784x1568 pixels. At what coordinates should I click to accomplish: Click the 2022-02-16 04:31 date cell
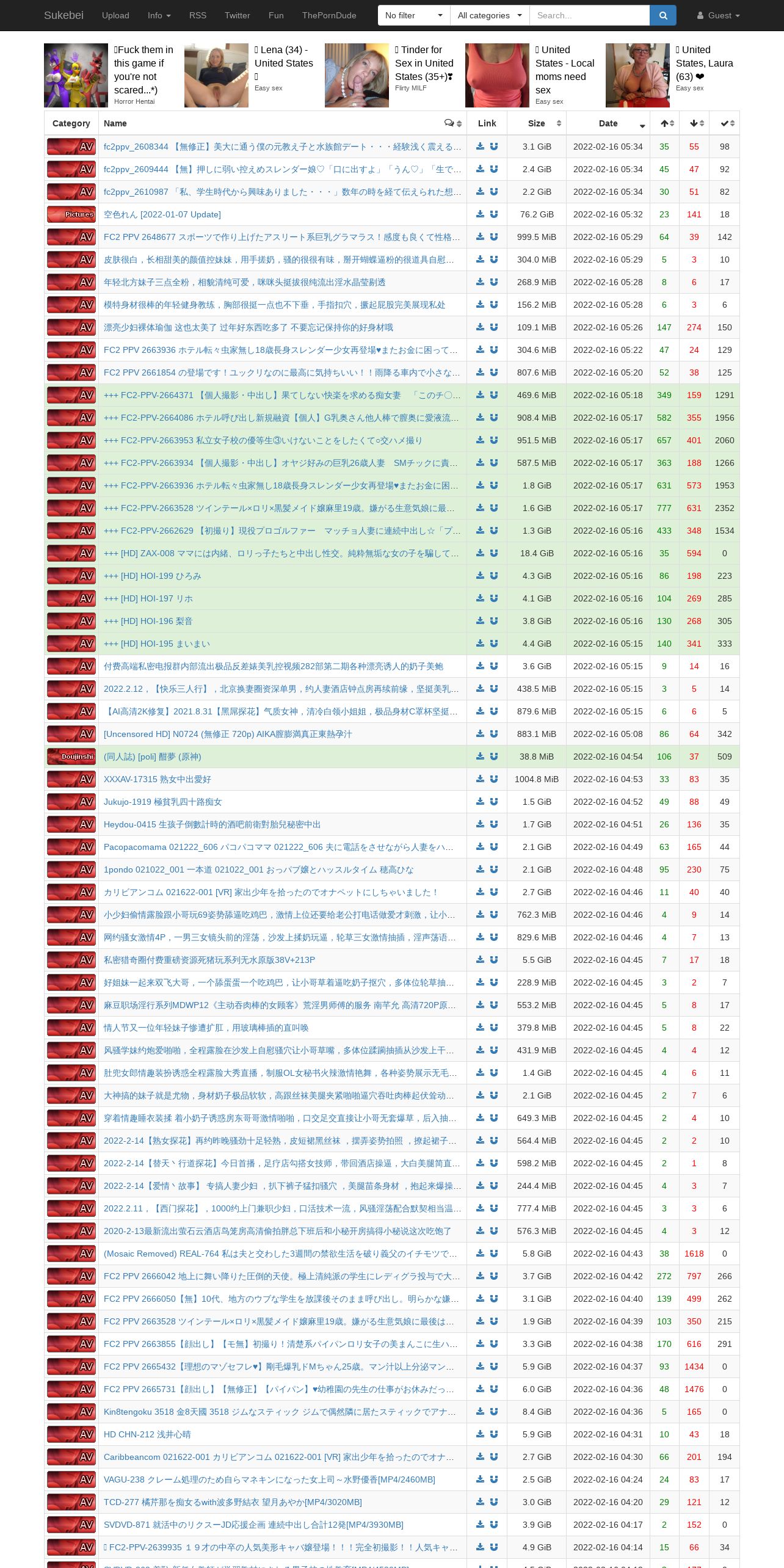608,1434
